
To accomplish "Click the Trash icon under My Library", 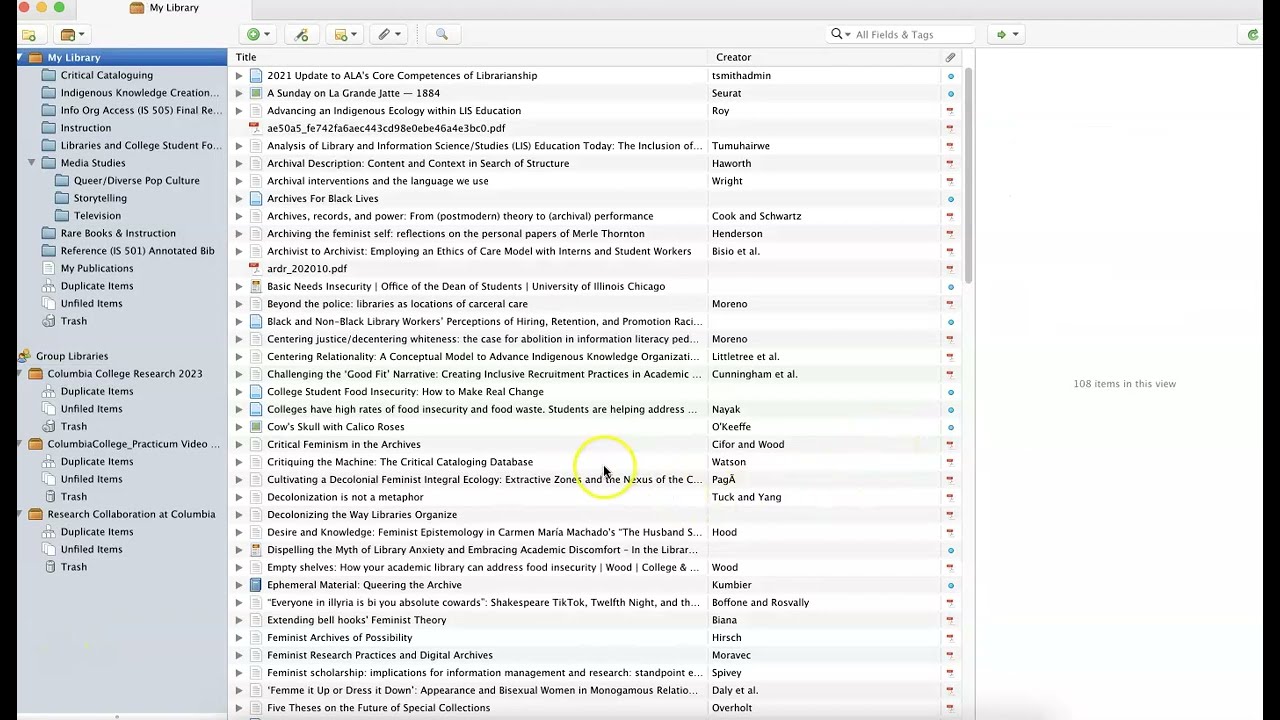I will point(50,321).
